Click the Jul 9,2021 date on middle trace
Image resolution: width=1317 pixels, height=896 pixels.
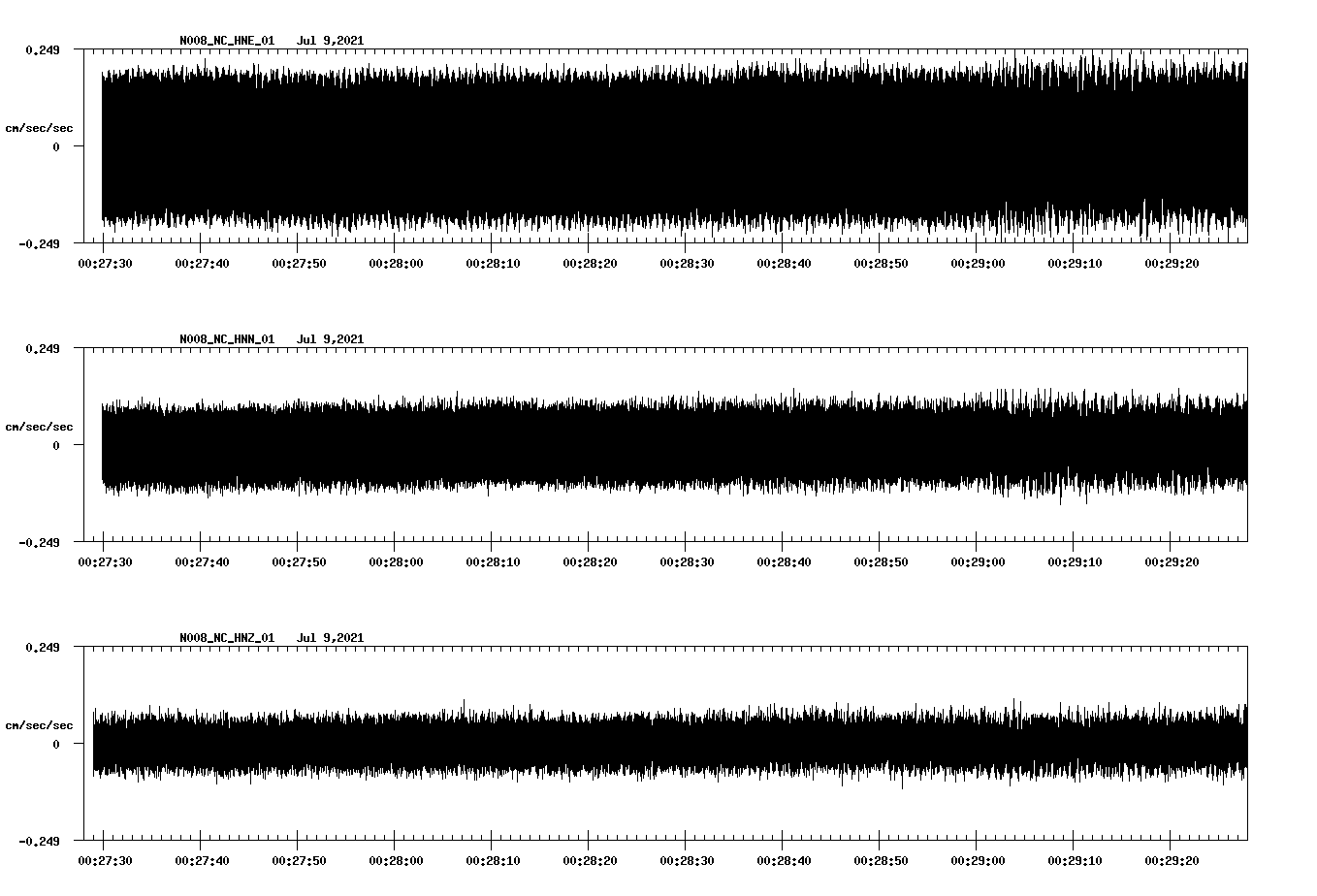tap(331, 339)
